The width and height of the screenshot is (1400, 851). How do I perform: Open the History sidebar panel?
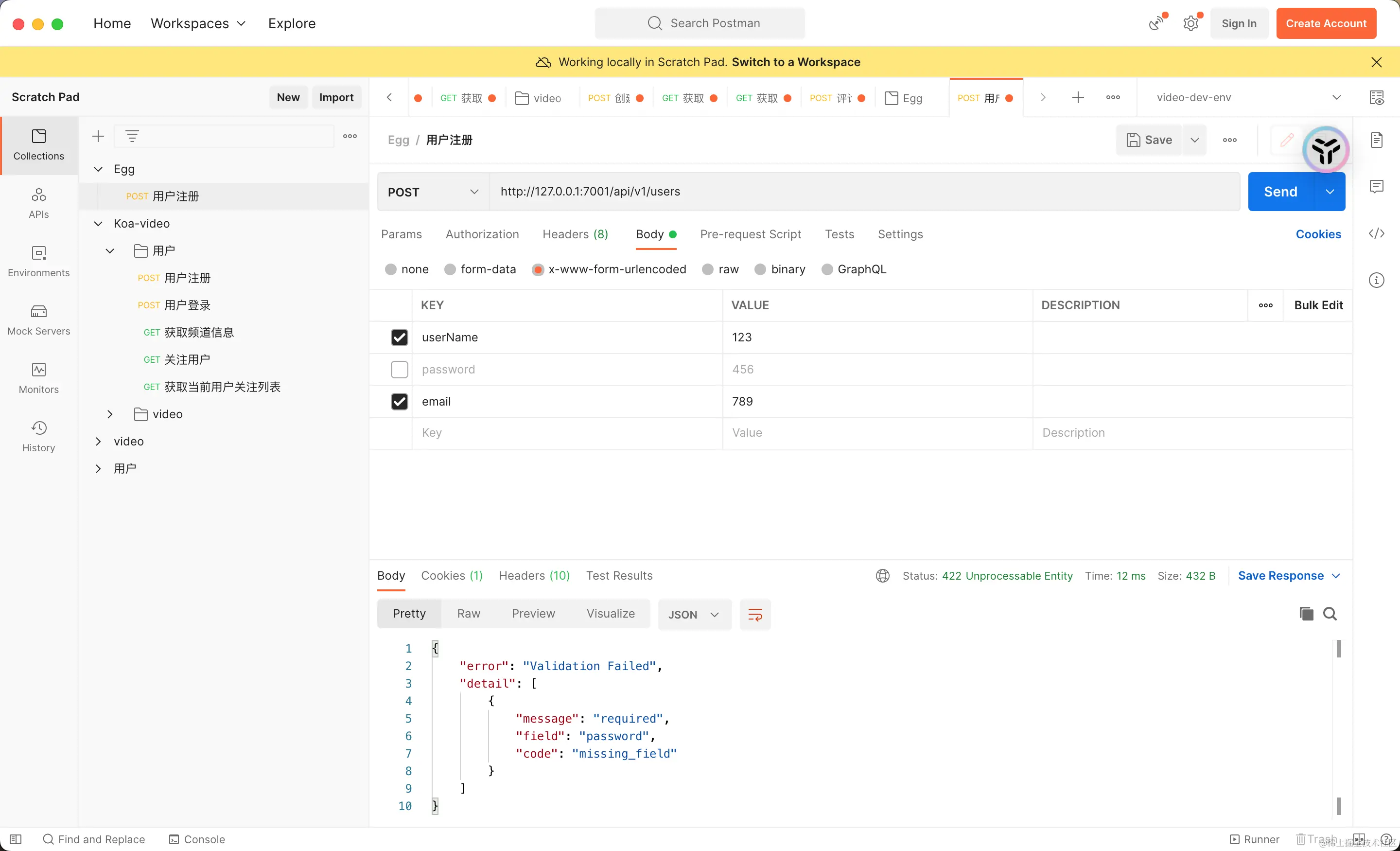click(x=38, y=437)
